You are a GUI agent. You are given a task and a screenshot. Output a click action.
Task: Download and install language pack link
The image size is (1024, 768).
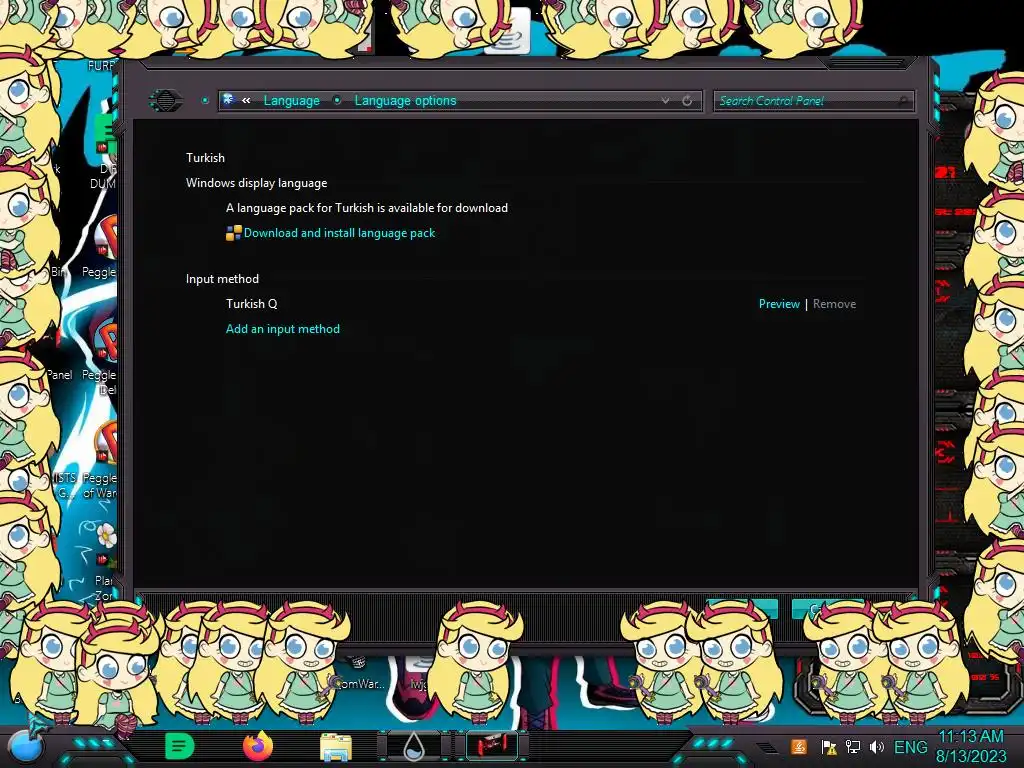(339, 233)
